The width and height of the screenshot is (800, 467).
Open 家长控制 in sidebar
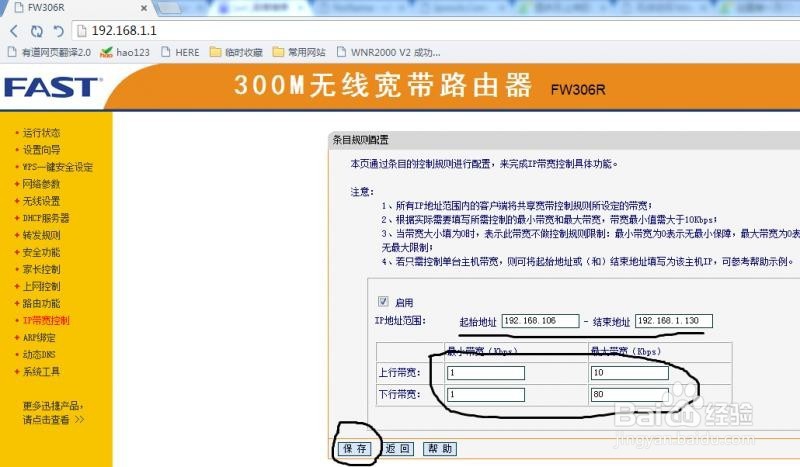pyautogui.click(x=41, y=269)
